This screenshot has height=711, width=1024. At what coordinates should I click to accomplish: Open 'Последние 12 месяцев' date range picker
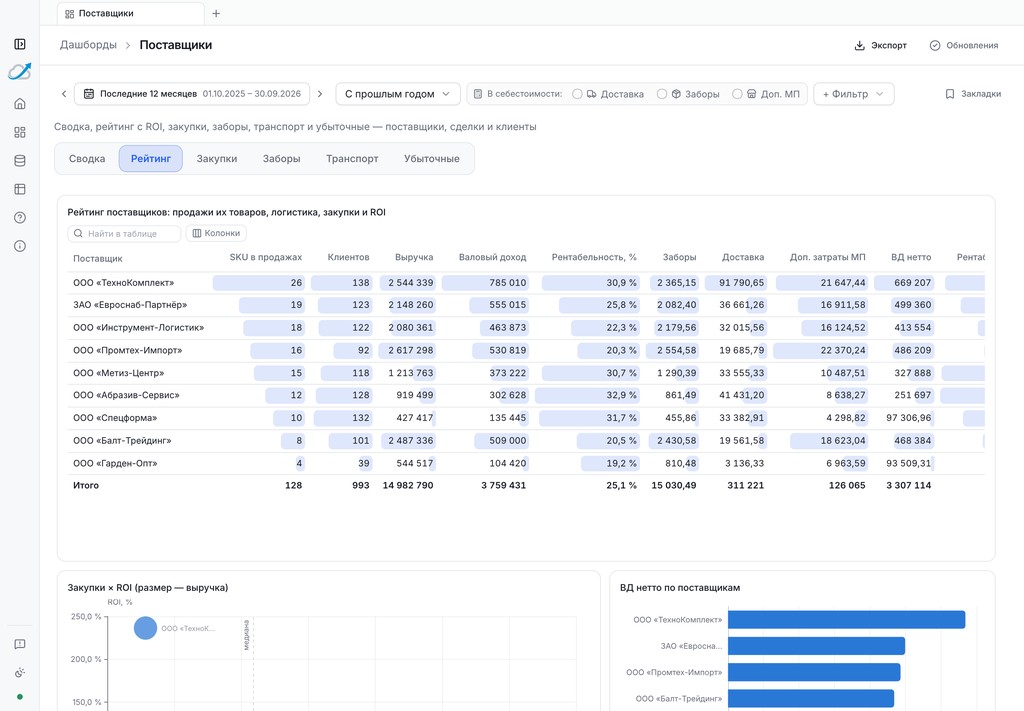tap(192, 94)
